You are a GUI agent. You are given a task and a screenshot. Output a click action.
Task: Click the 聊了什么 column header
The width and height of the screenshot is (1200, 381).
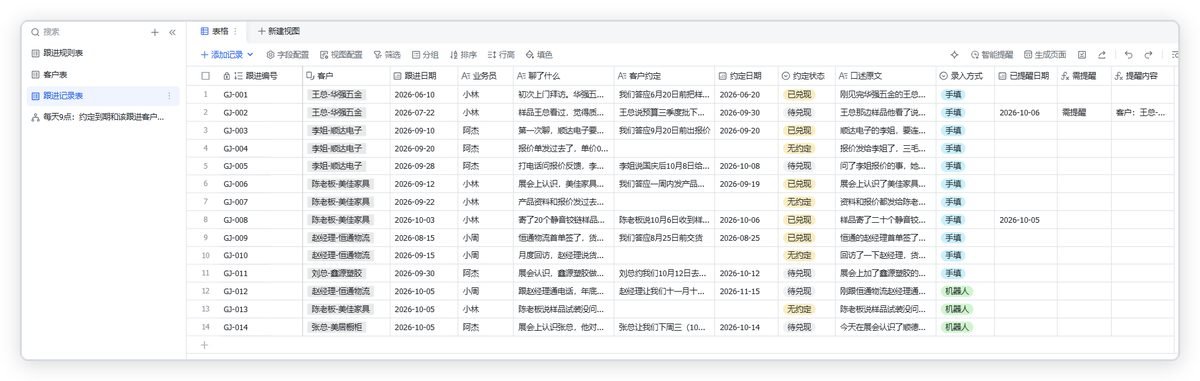click(562, 75)
